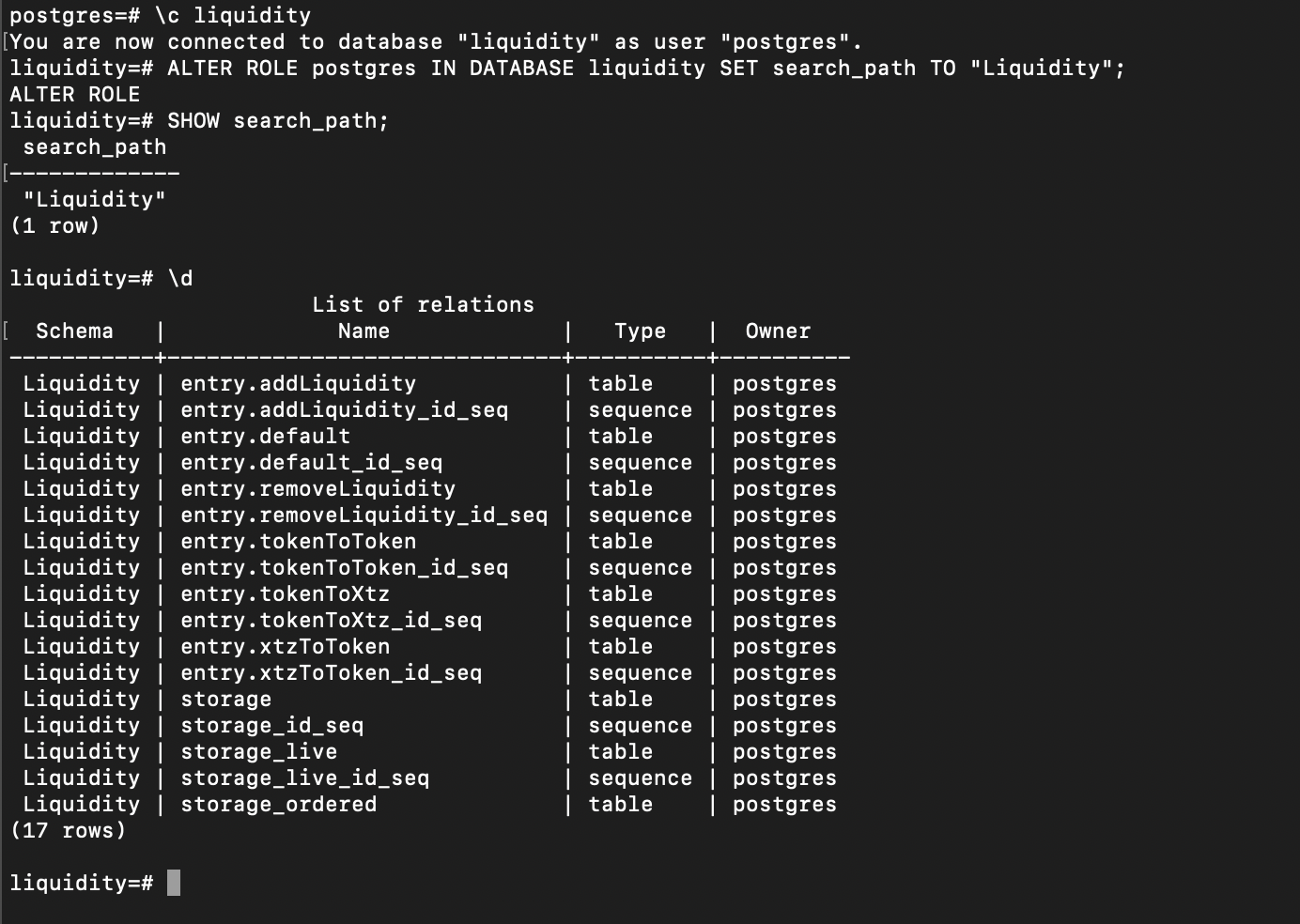Click the entry.removeLiquidity_id_seq row name
The height and width of the screenshot is (924, 1300).
coord(364,516)
